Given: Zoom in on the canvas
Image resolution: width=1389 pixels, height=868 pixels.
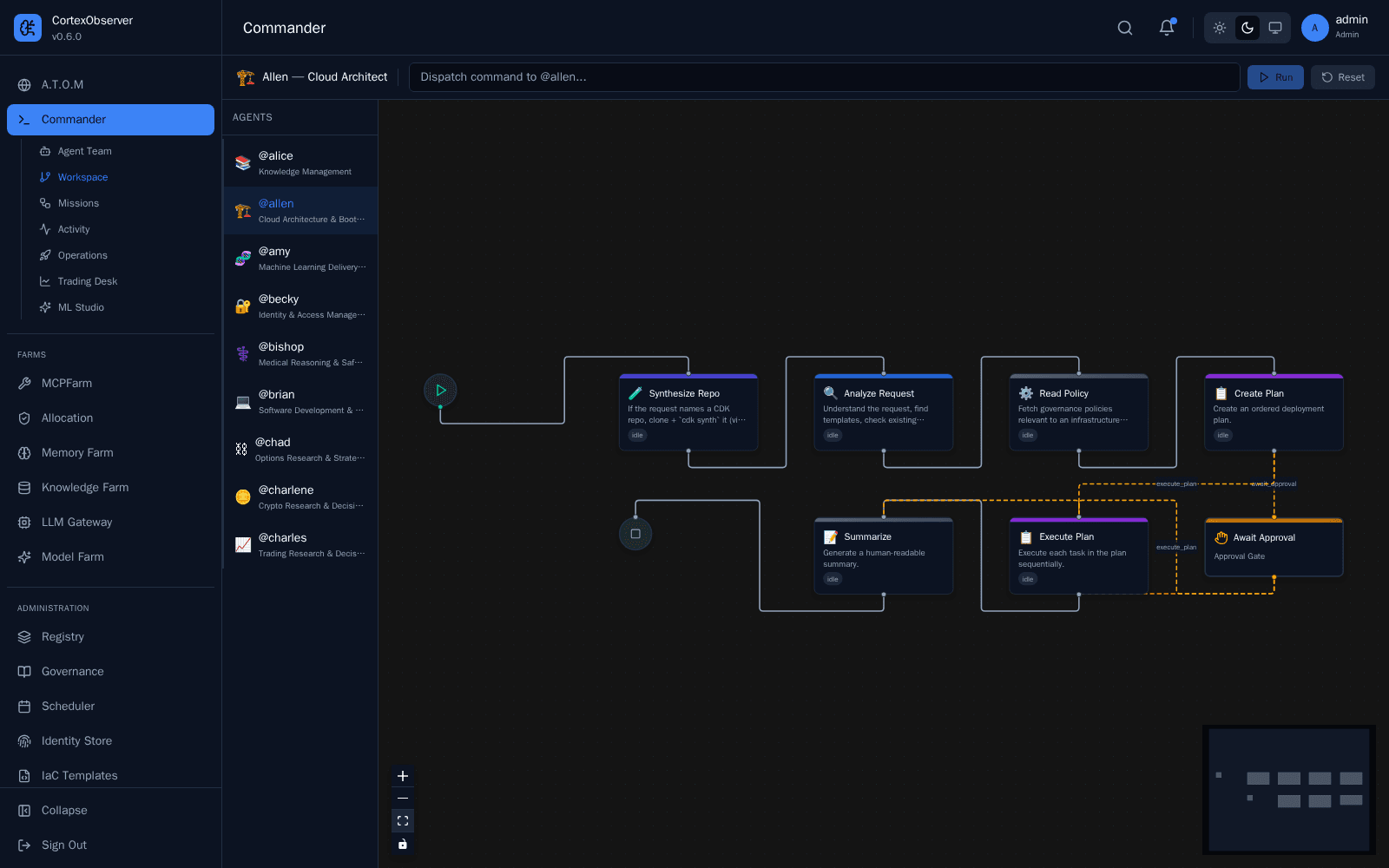Looking at the screenshot, I should (403, 776).
